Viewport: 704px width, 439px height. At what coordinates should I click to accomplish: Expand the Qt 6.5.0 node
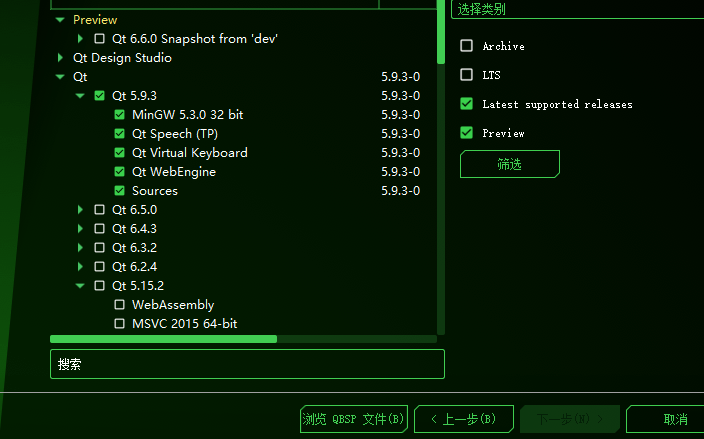pyautogui.click(x=80, y=210)
